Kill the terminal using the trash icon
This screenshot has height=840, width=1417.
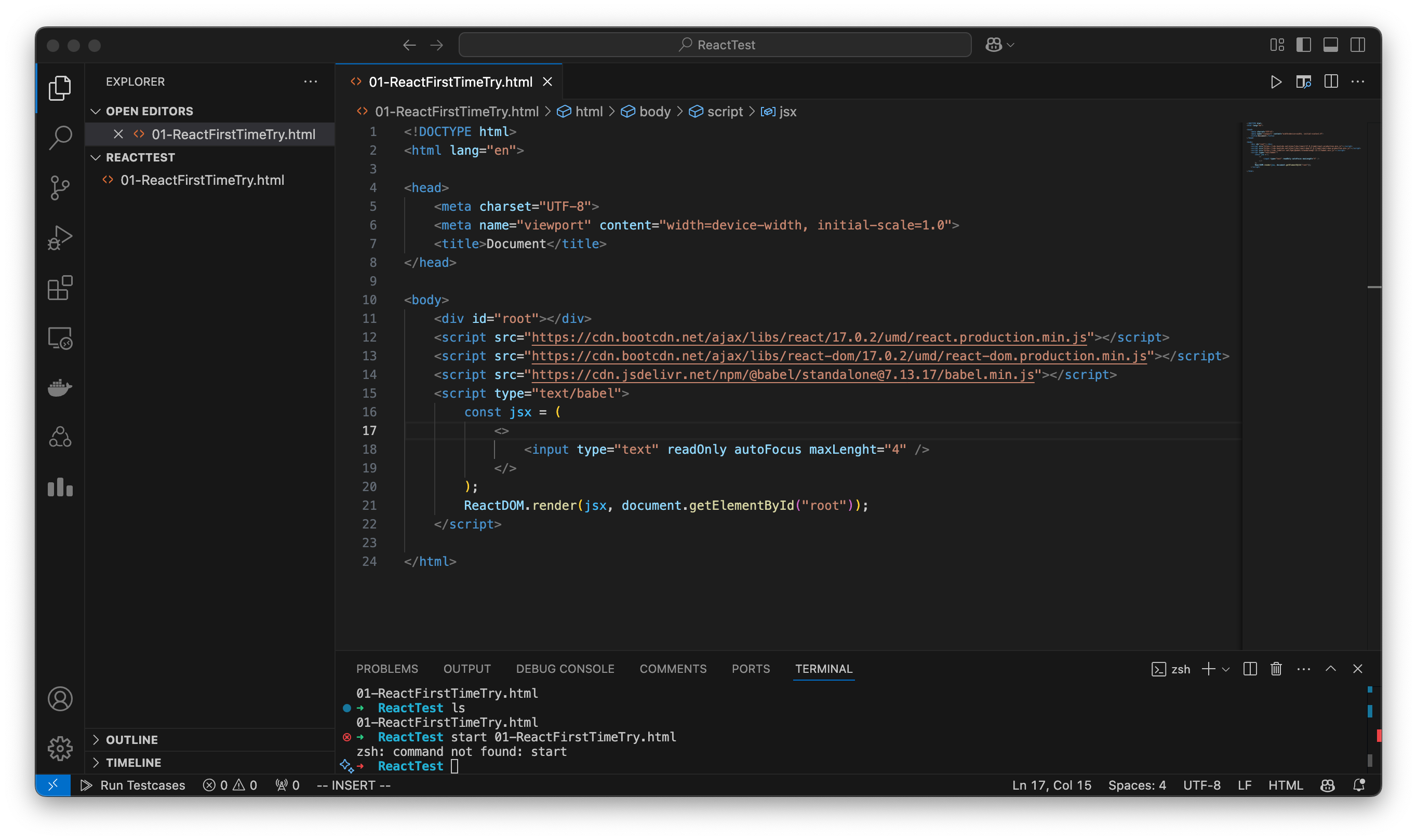[1275, 669]
